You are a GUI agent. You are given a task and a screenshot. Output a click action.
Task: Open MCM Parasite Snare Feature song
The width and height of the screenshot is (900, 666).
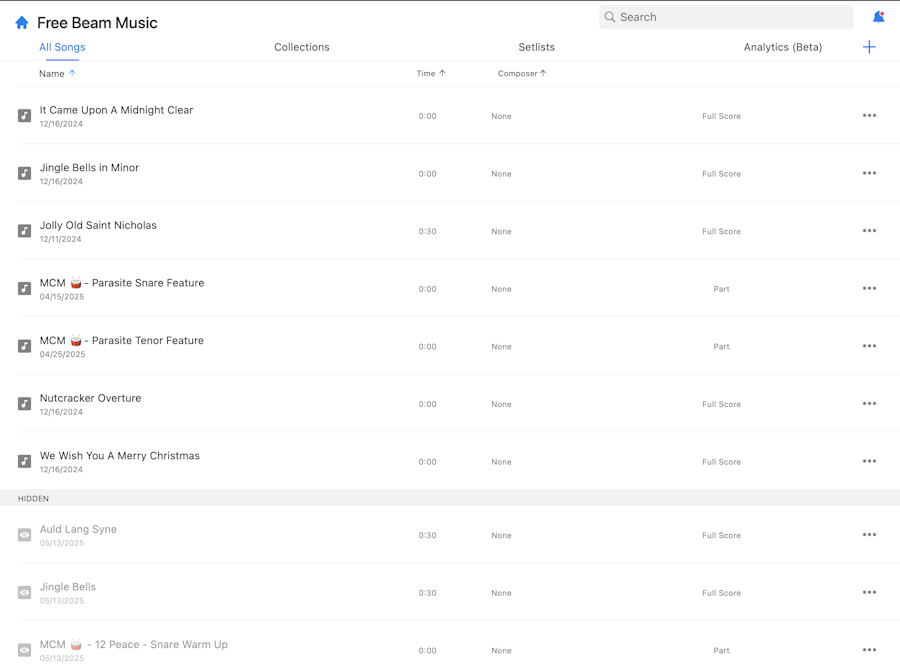coord(122,283)
